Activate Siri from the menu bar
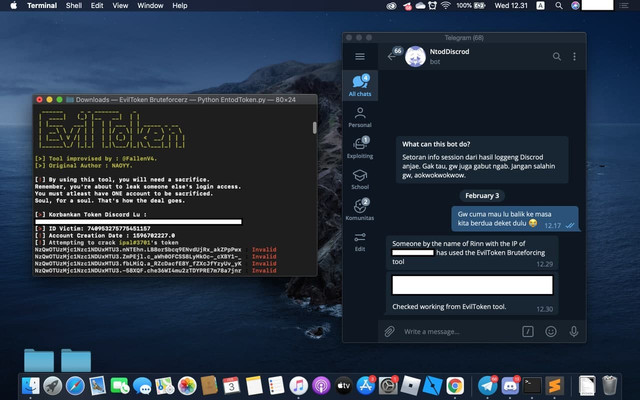Image resolution: width=640 pixels, height=400 pixels. click(575, 5)
